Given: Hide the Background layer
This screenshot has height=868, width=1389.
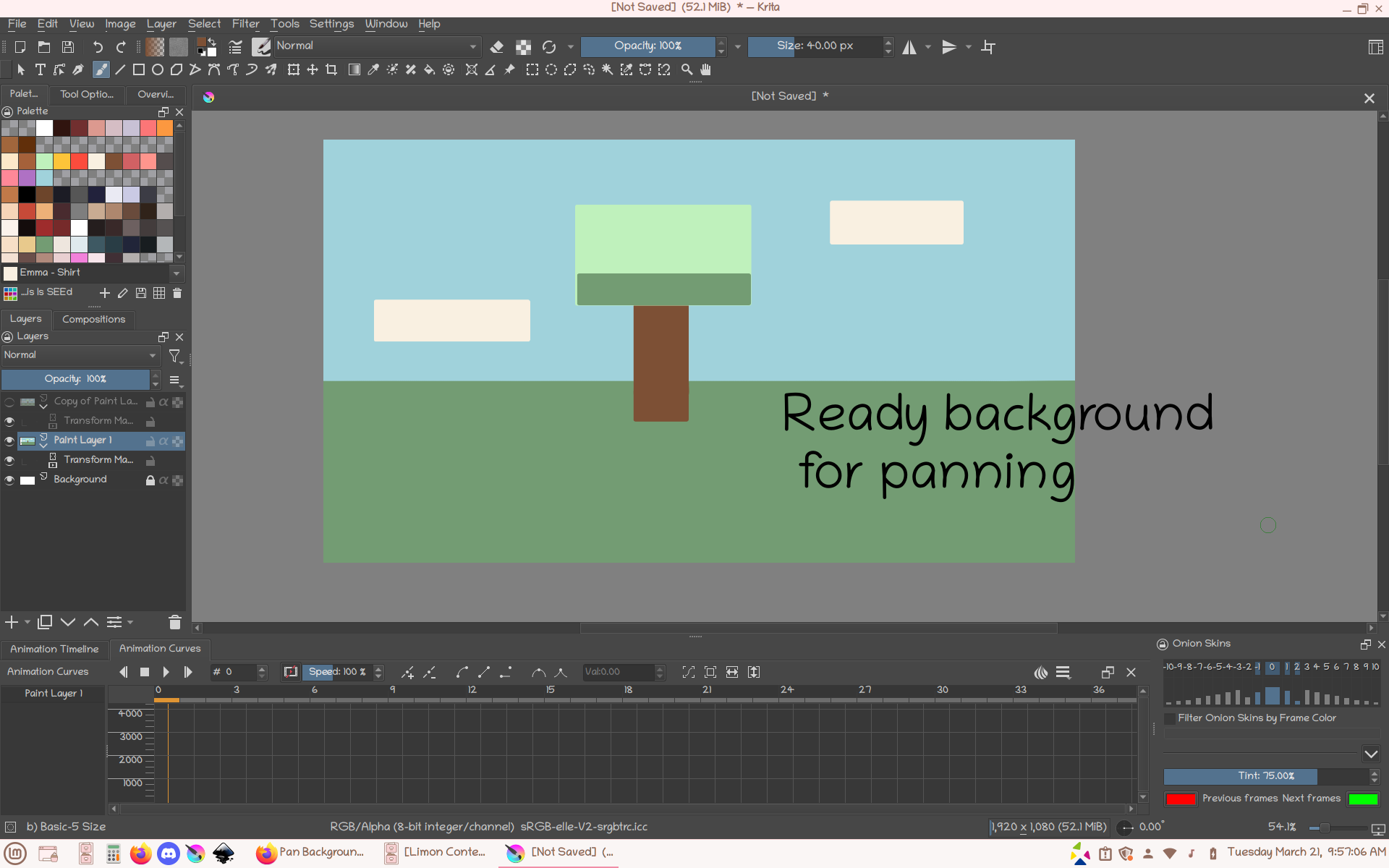Looking at the screenshot, I should pos(9,480).
